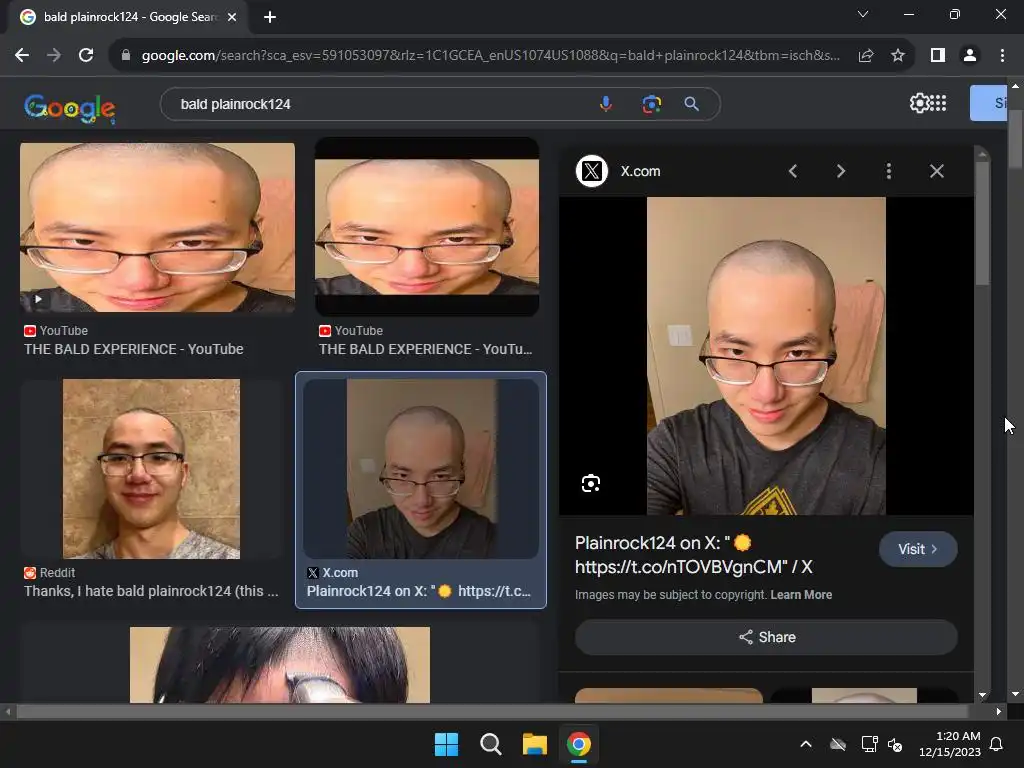Open the Chrome profile menu
1024x768 pixels.
(x=970, y=56)
